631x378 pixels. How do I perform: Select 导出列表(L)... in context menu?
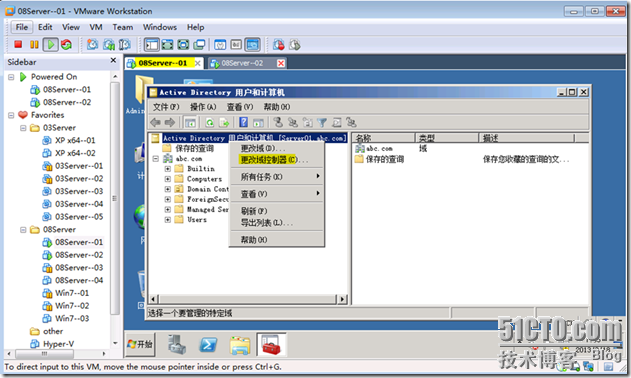pyautogui.click(x=277, y=223)
